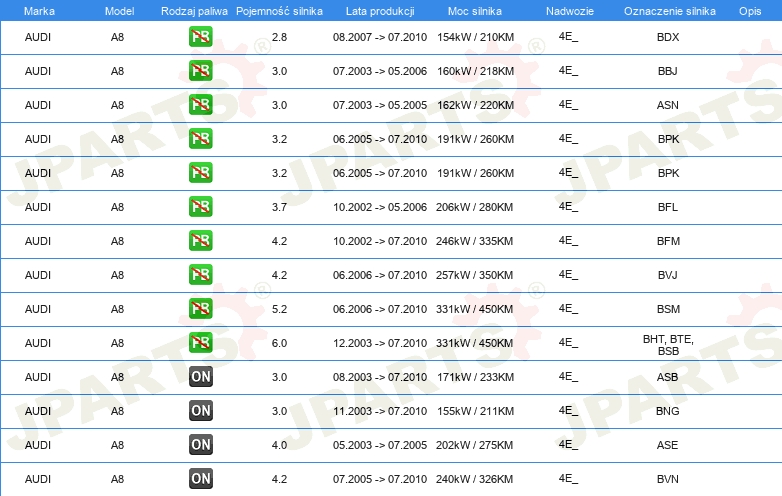
Task: Click production years 07.2003 -> 05.2005
Action: point(380,105)
